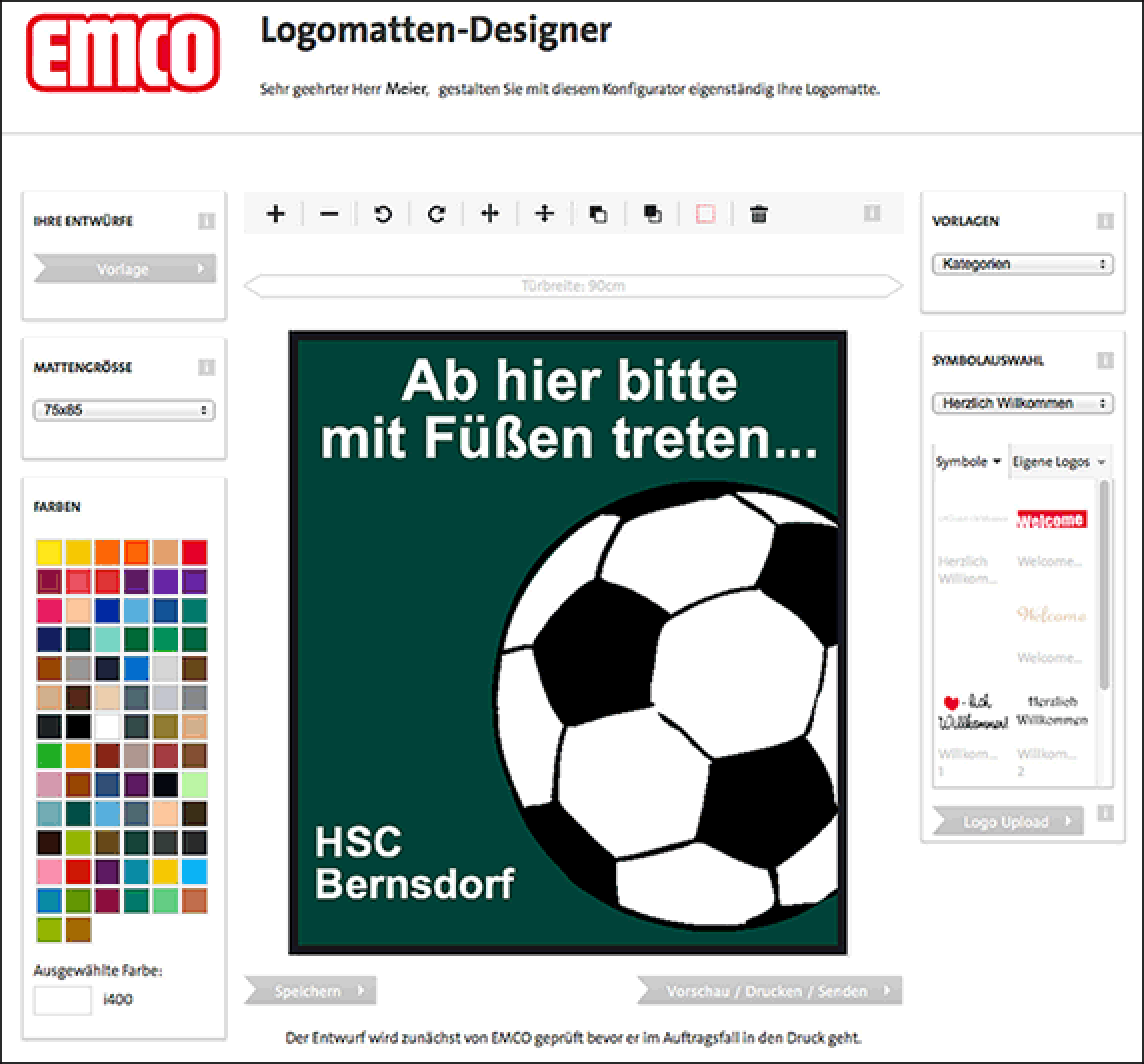This screenshot has width=1144, height=1064.
Task: Click the Logo Upload button
Action: (x=1008, y=822)
